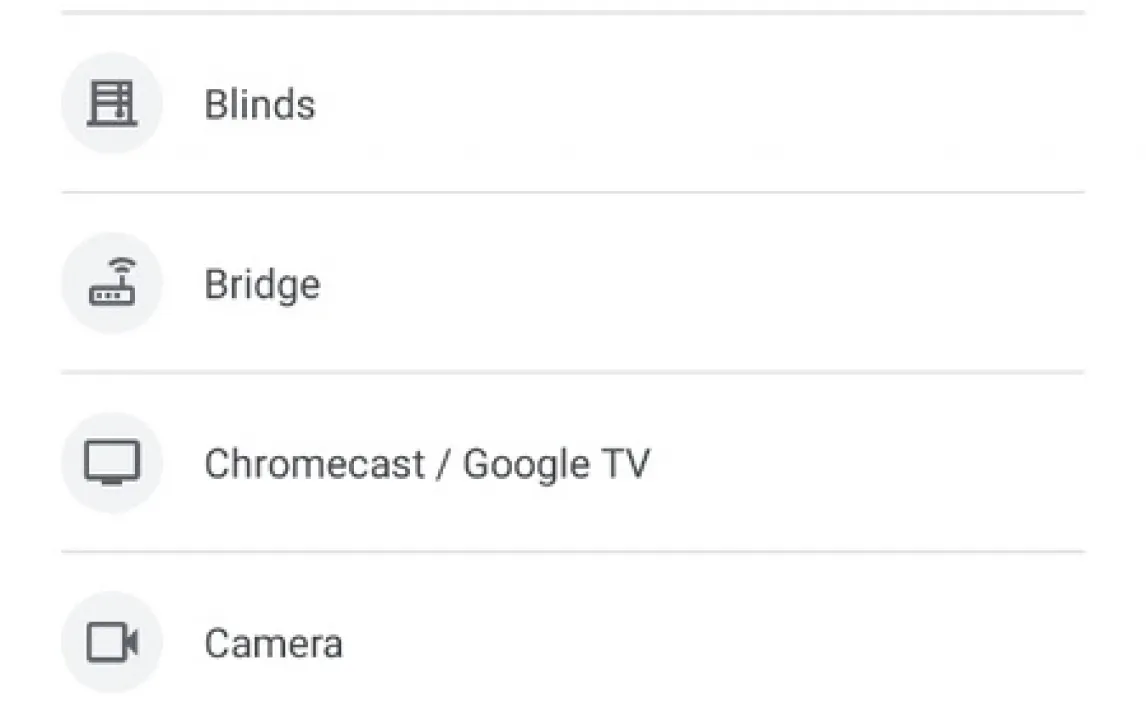Pick the word Chromecast in list

point(314,464)
